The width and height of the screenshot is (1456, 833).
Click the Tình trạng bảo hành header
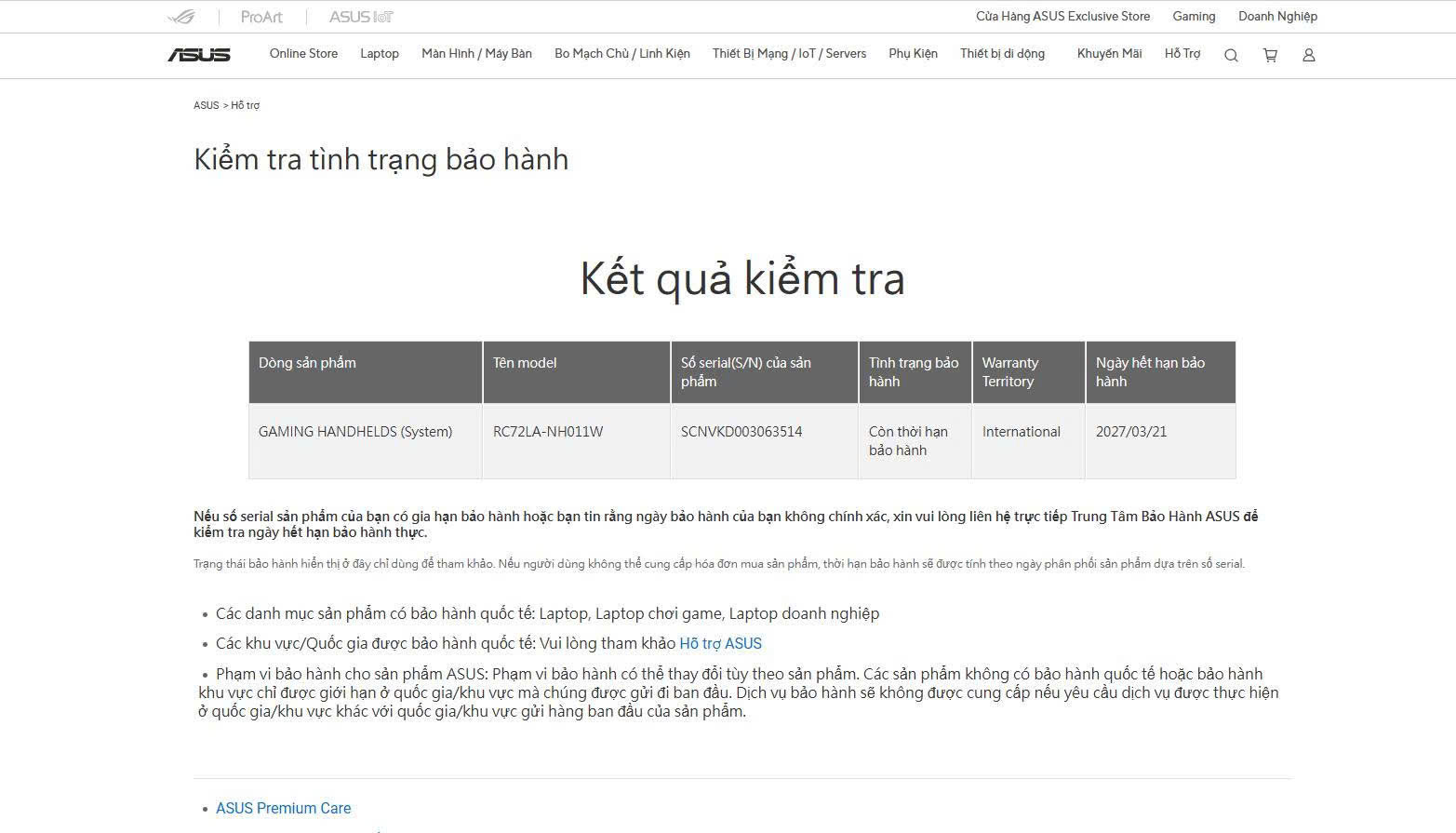coord(915,372)
